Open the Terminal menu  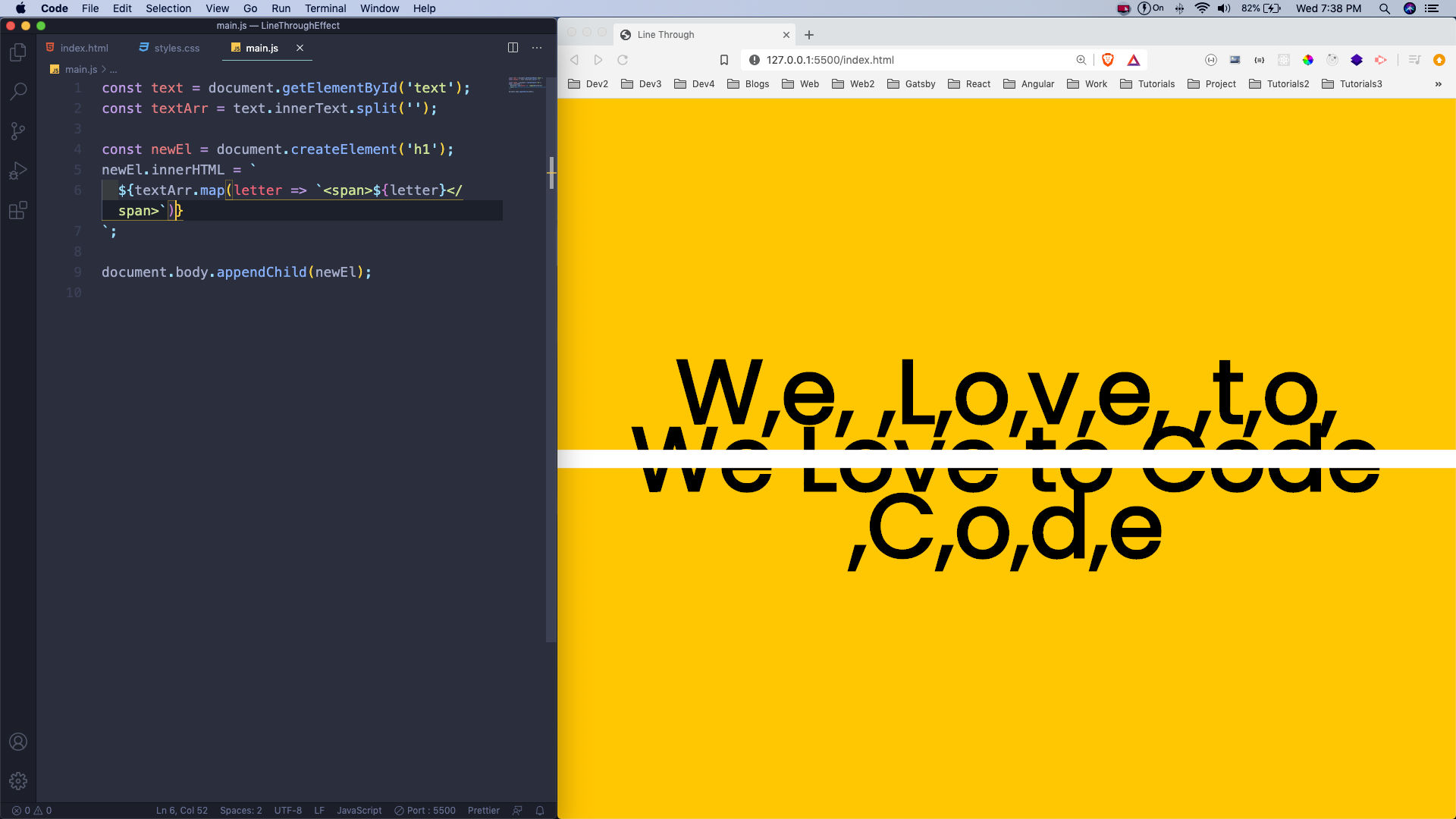point(325,8)
